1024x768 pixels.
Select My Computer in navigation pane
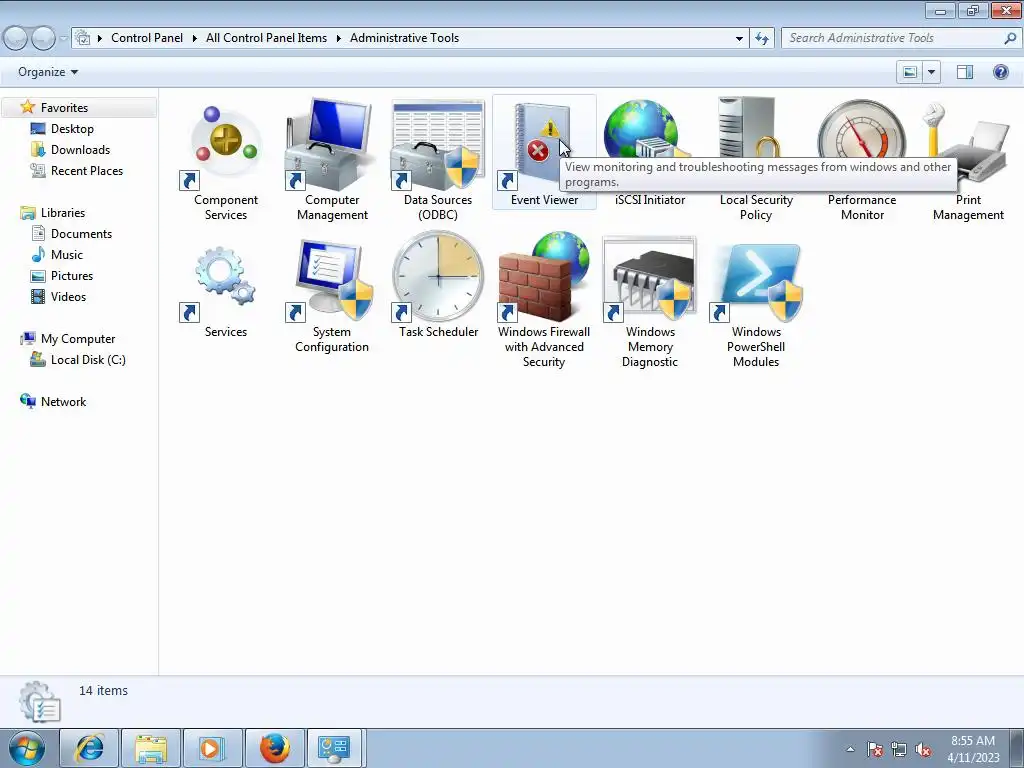point(78,339)
